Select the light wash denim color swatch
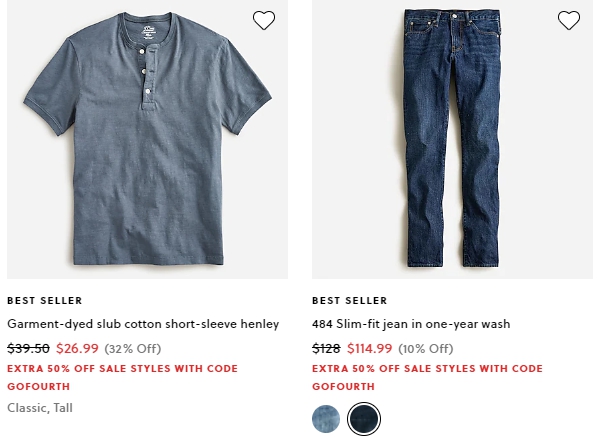600x439 pixels. 326,419
